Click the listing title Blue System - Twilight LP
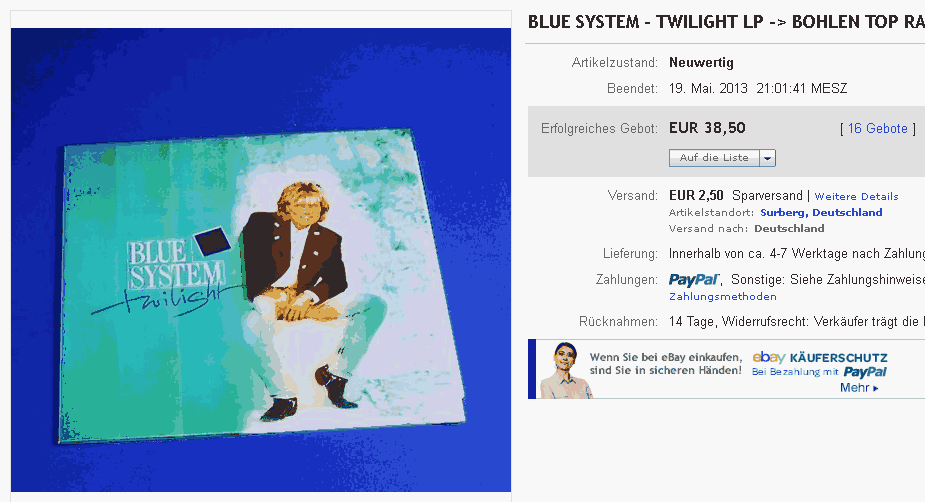The width and height of the screenshot is (925, 502). pyautogui.click(x=726, y=22)
